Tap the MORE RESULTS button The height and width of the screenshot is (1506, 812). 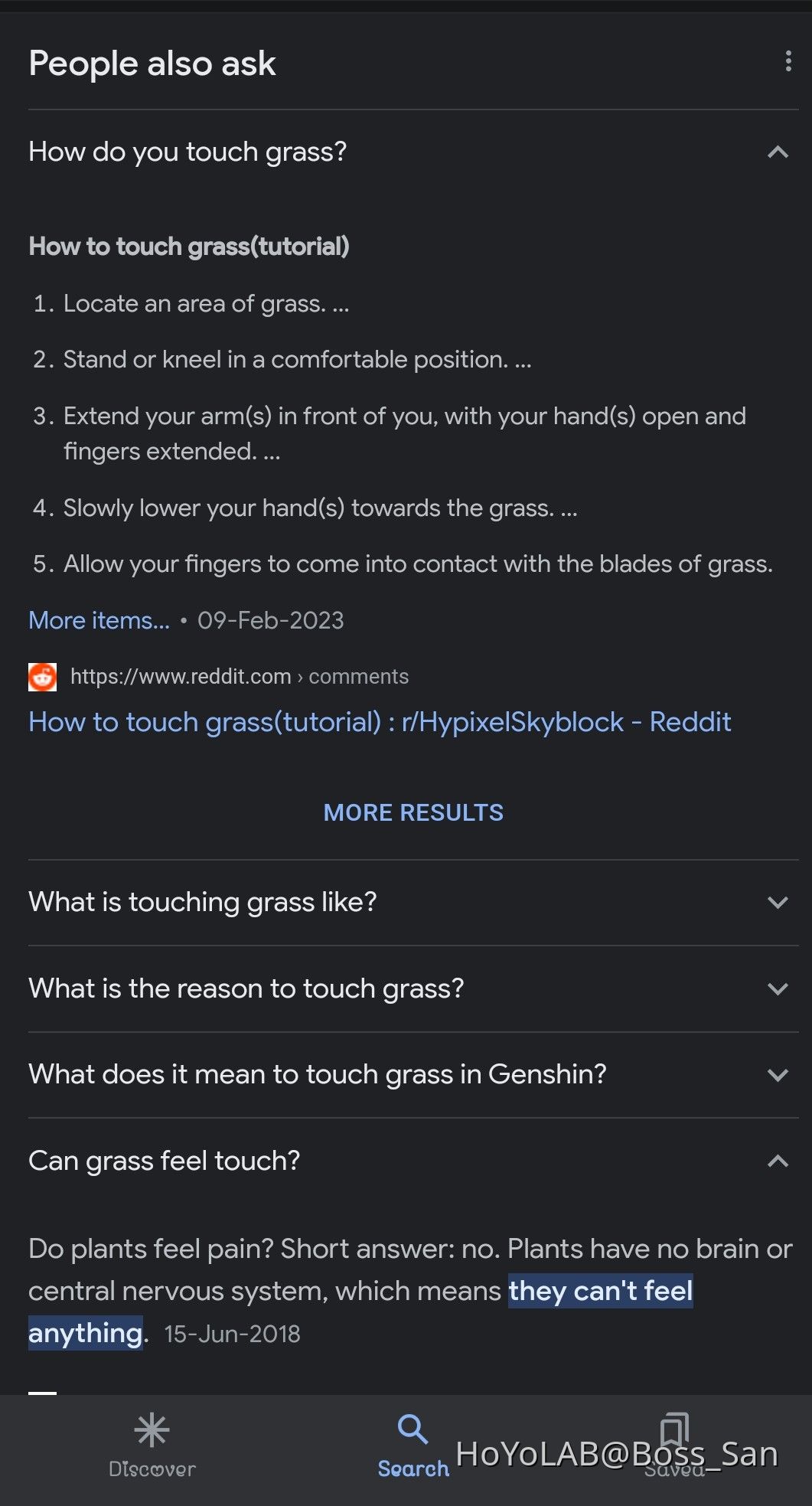[413, 812]
